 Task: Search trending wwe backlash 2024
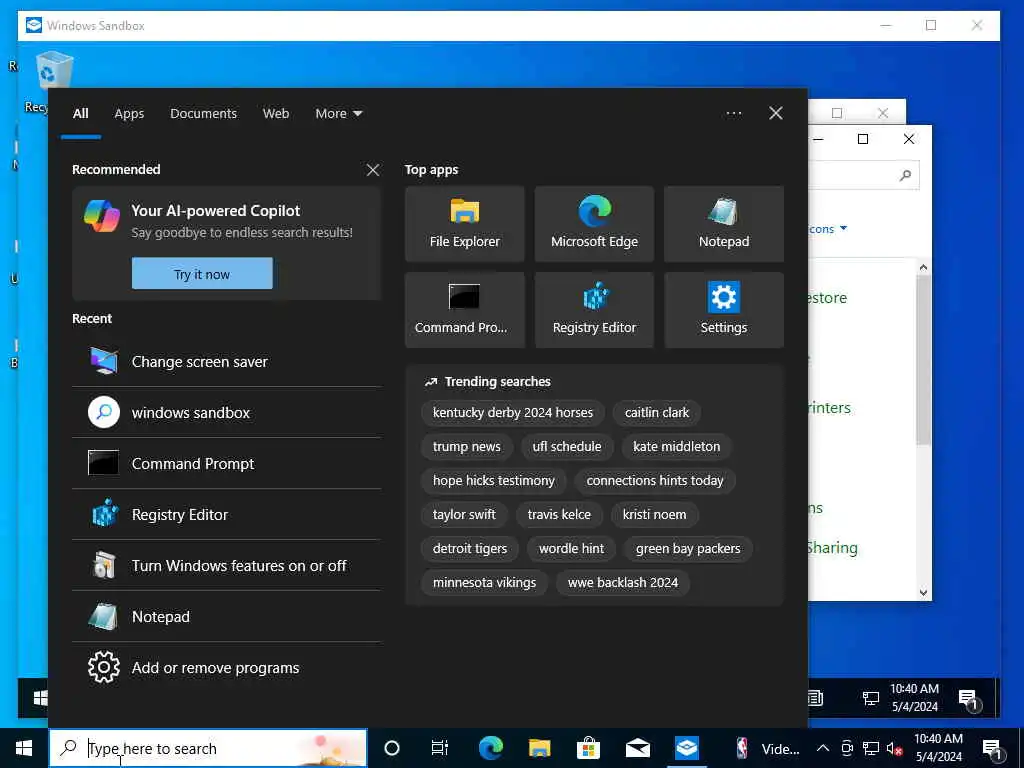click(623, 583)
